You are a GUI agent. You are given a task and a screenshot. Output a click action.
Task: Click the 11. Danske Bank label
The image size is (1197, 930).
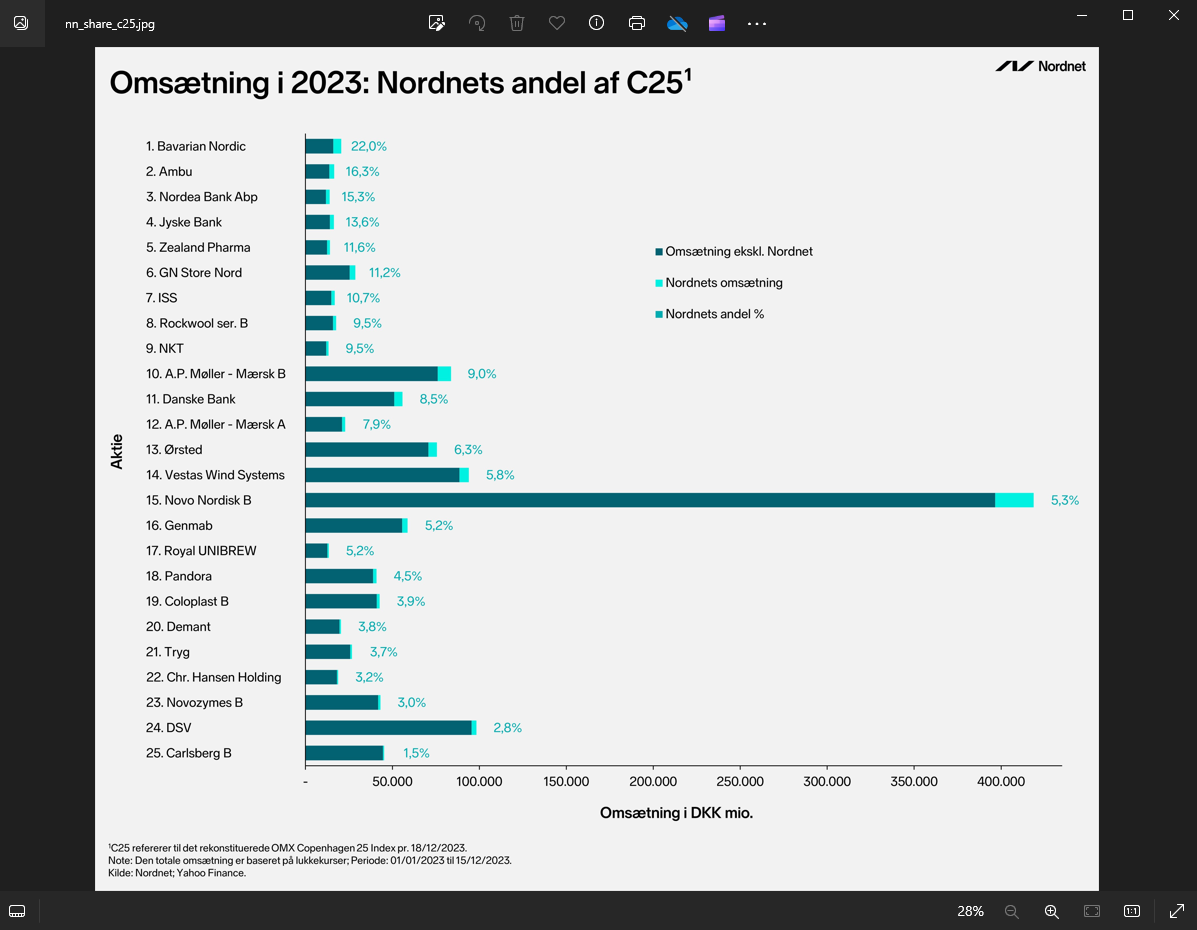190,399
